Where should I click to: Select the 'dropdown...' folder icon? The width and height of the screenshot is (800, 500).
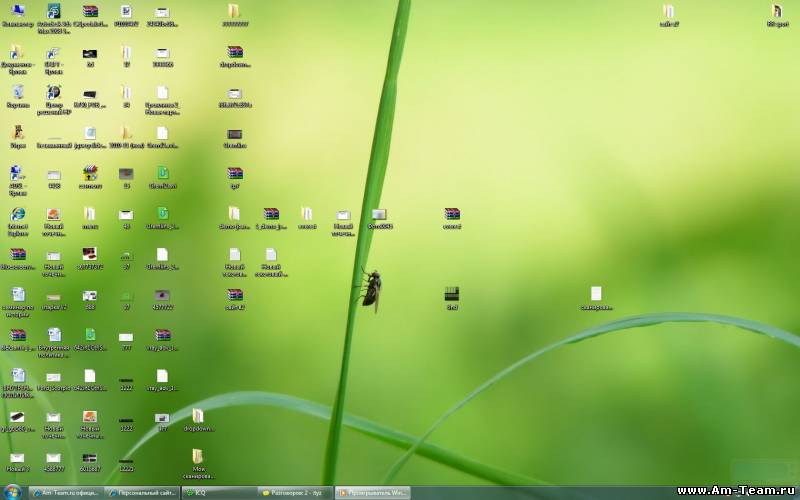[x=198, y=420]
